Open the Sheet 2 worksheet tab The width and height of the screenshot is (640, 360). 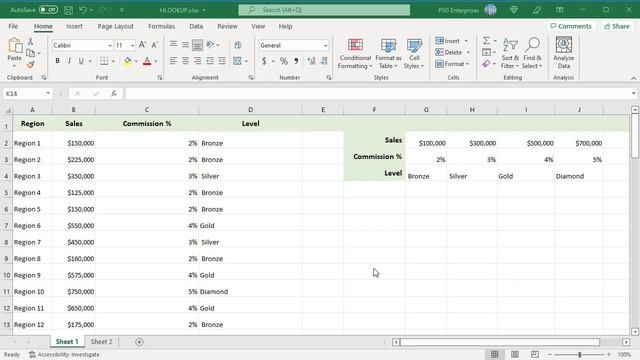[101, 342]
